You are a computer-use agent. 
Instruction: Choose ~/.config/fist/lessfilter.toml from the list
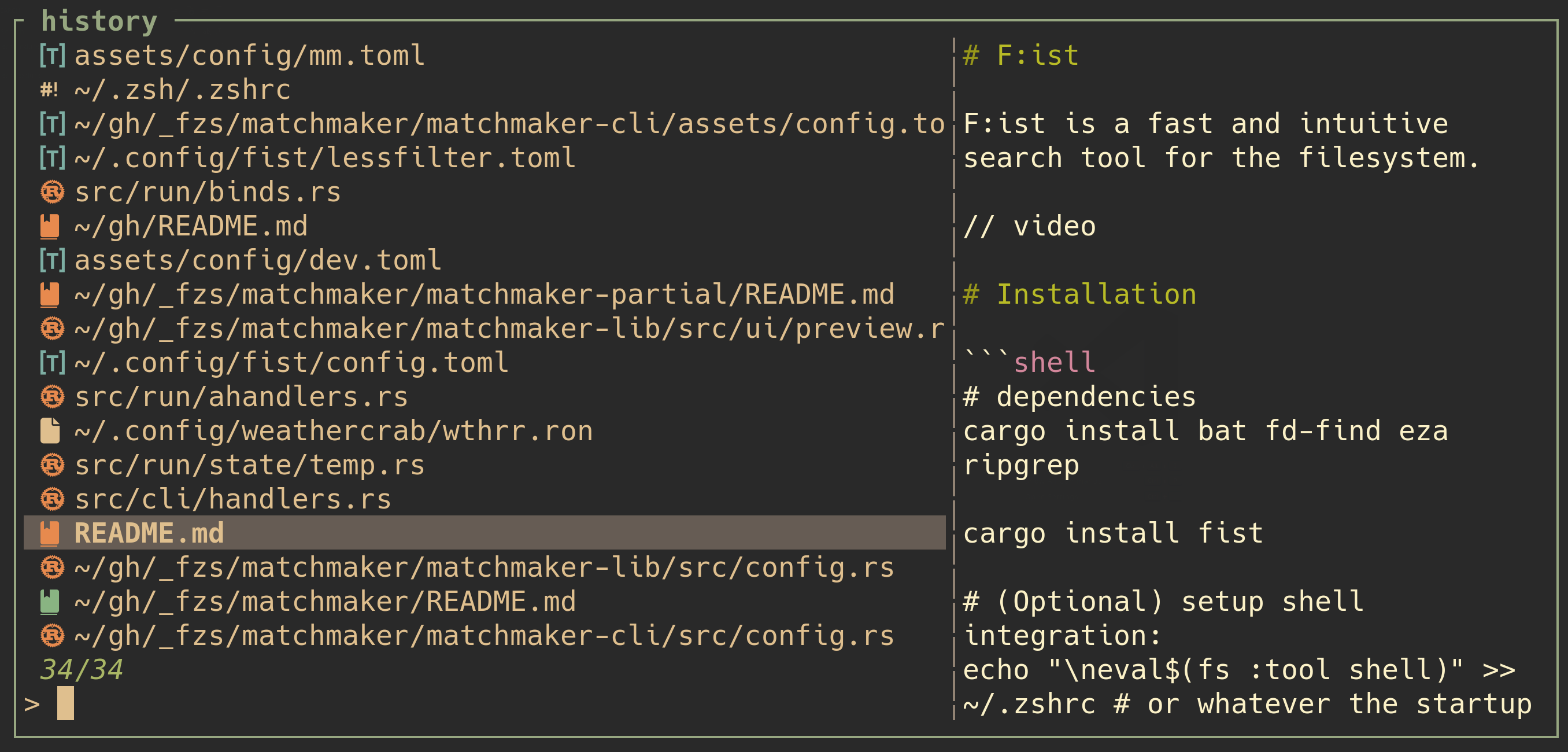[x=485, y=158]
